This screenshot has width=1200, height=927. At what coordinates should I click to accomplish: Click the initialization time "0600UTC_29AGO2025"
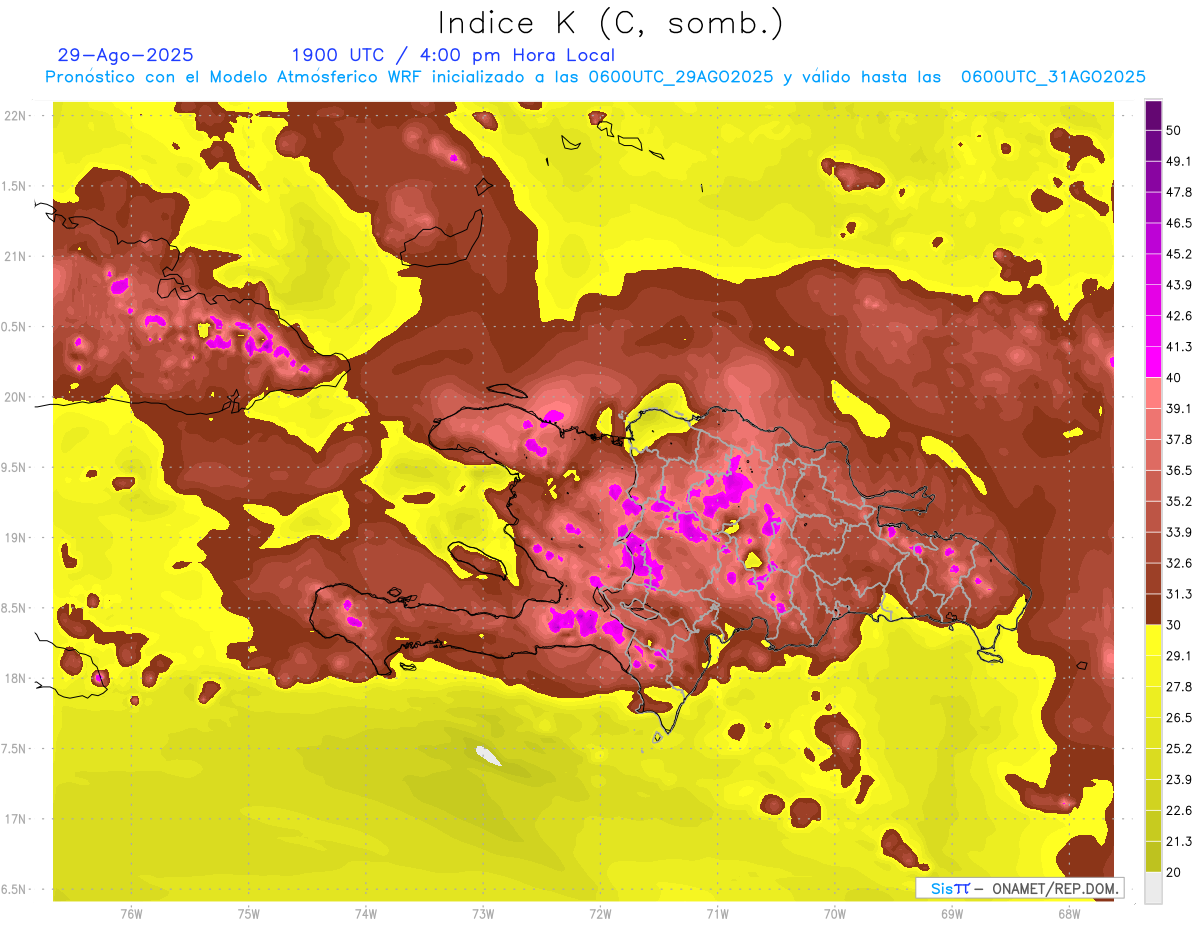pyautogui.click(x=681, y=77)
